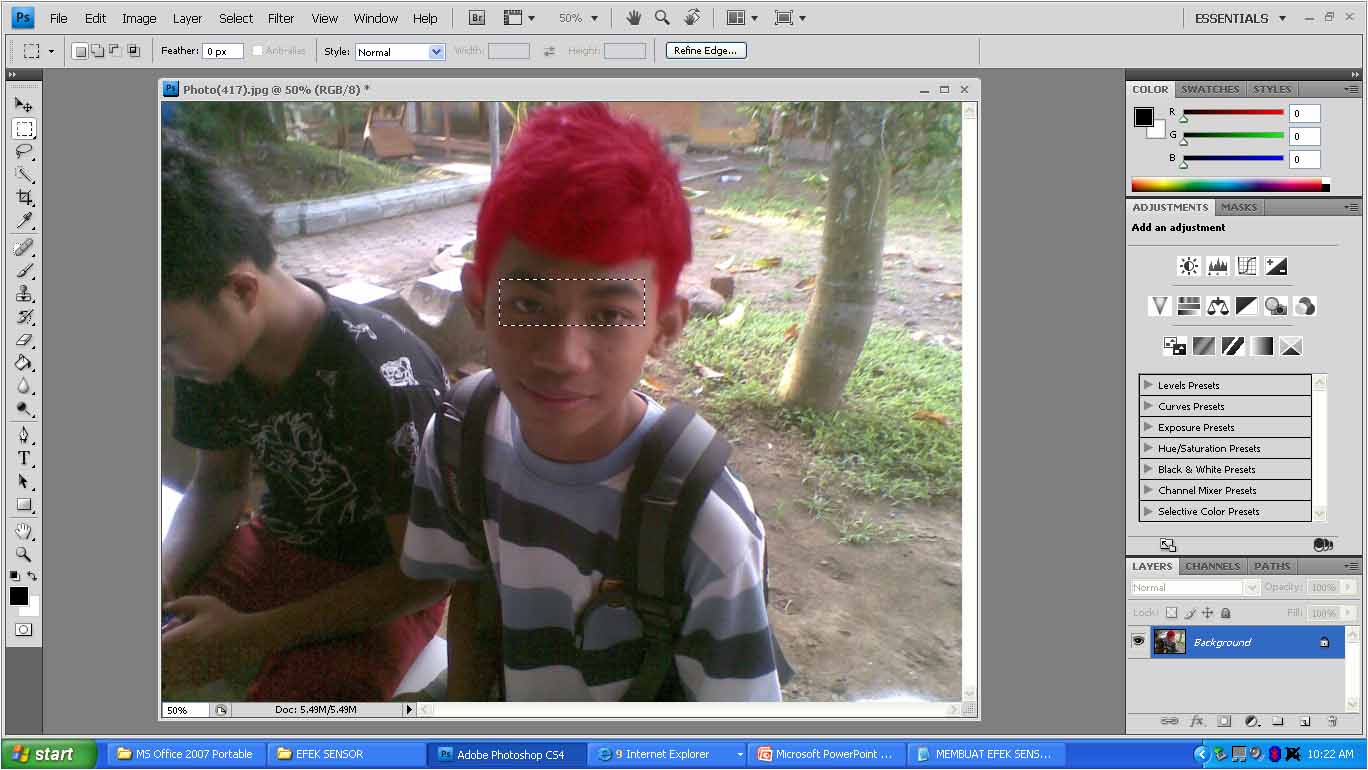Open the Image menu
The height and width of the screenshot is (770, 1368).
139,18
